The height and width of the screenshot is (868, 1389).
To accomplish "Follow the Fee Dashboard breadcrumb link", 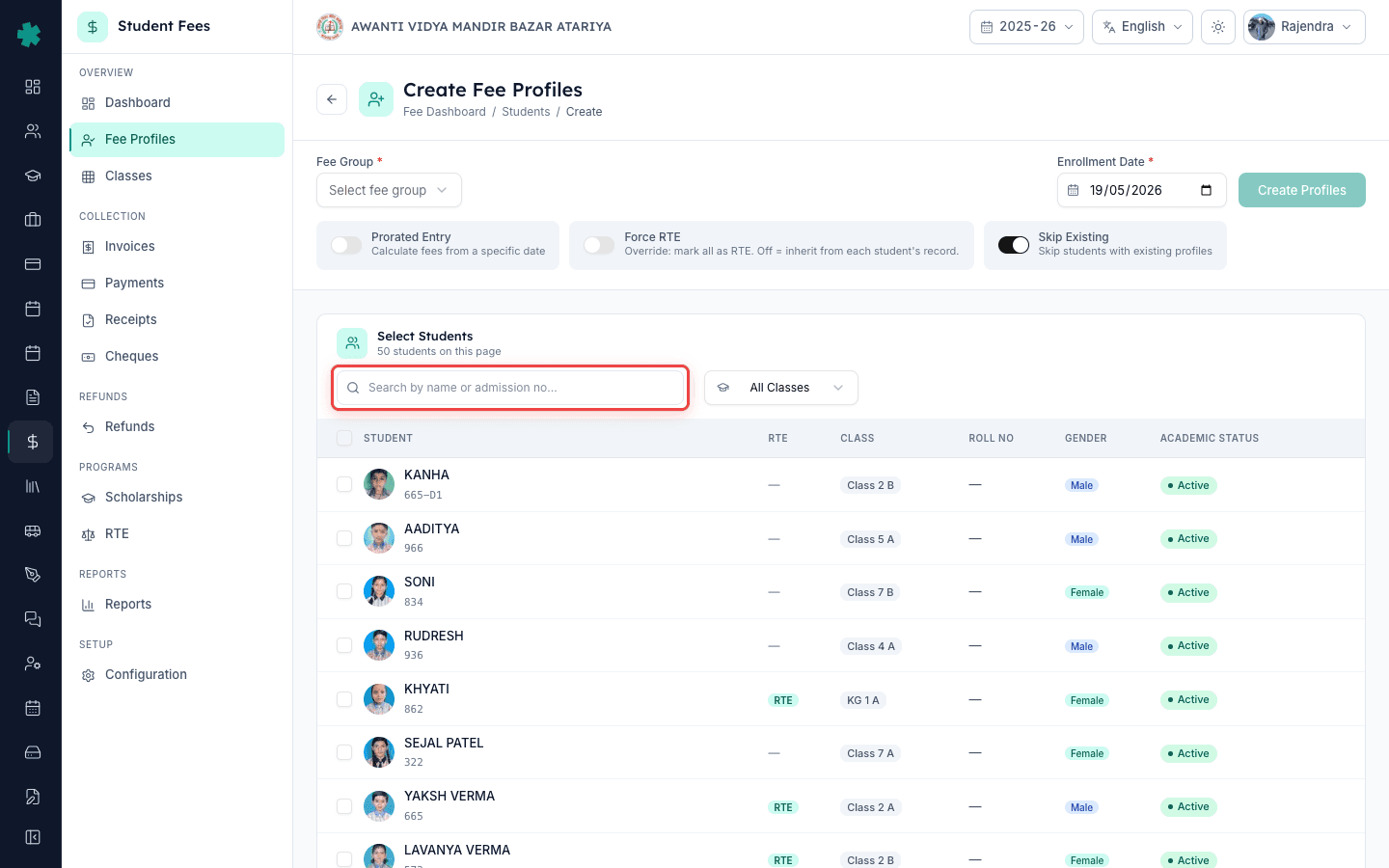I will click(445, 112).
